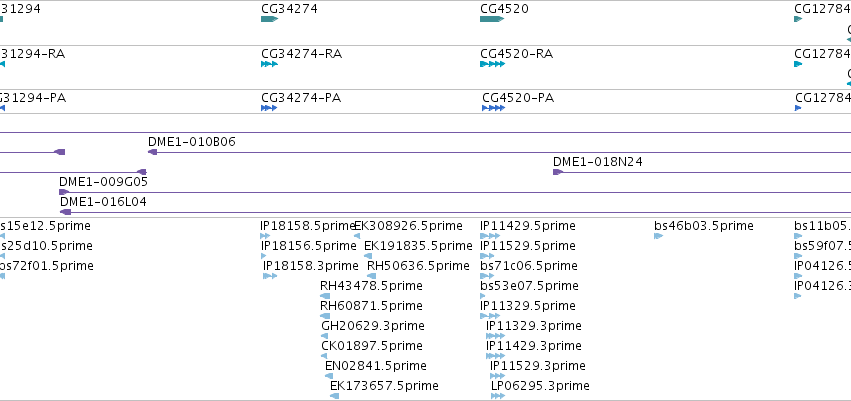
Task: Click the CG34274-RA transcript arrows
Action: tap(269, 64)
